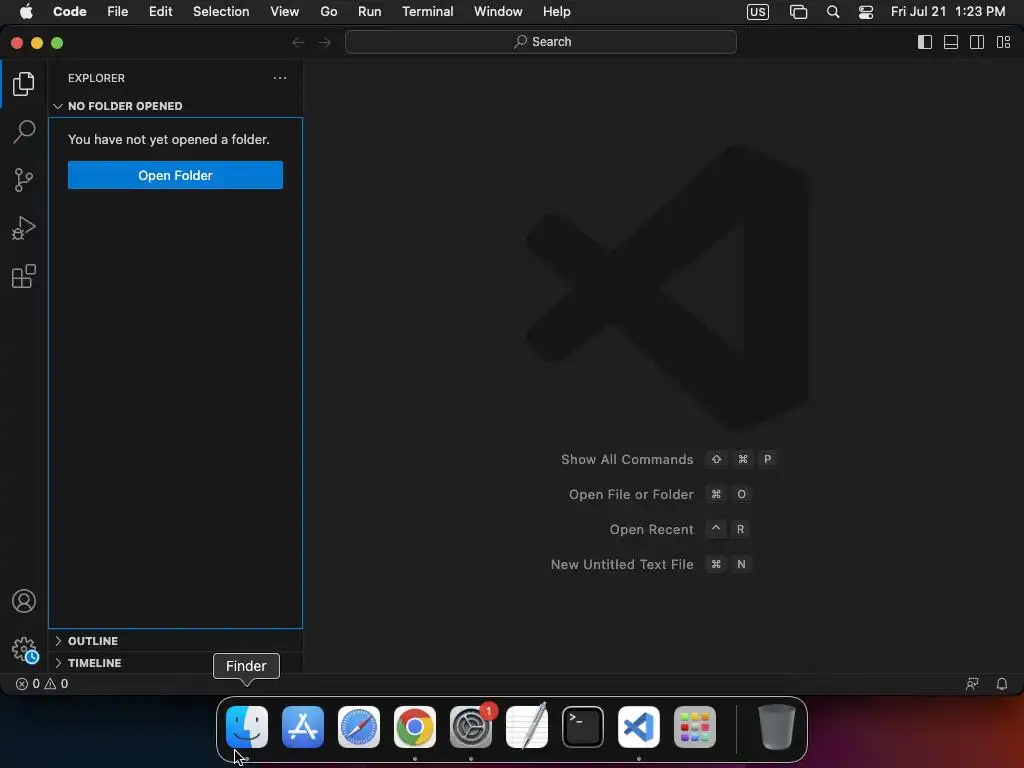Viewport: 1024px width, 768px height.
Task: Open Control Center in the menu bar
Action: click(866, 12)
